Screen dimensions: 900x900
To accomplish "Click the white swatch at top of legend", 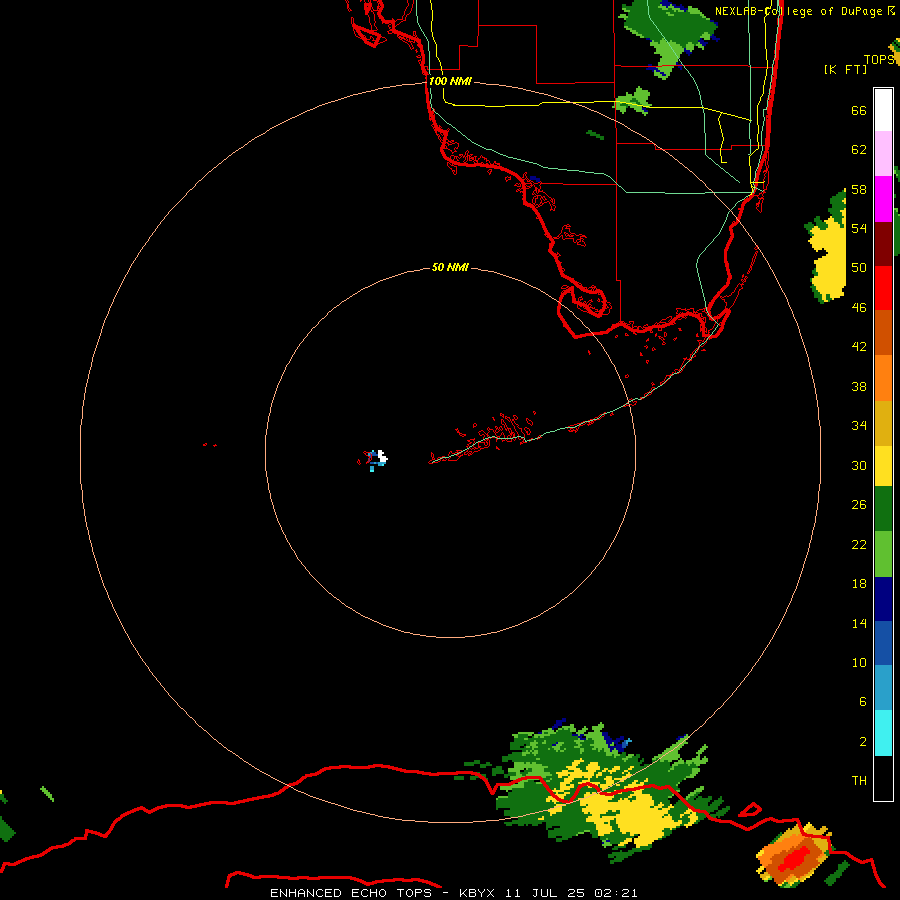I will point(883,110).
